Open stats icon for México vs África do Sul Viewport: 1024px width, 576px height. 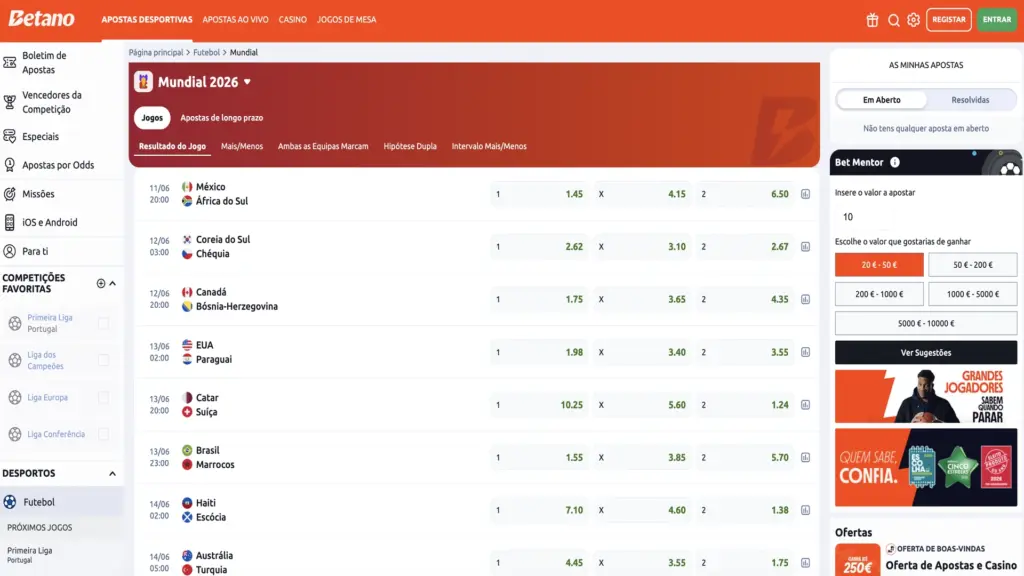[x=805, y=194]
